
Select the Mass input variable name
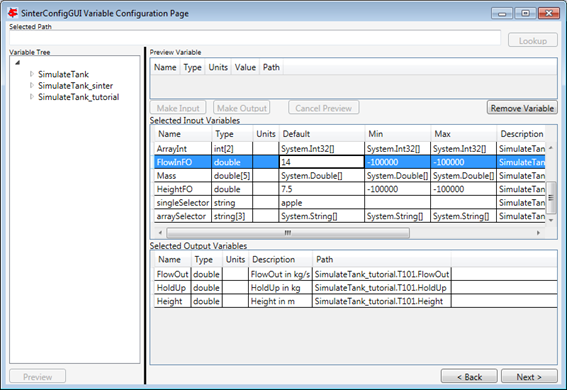pos(183,176)
